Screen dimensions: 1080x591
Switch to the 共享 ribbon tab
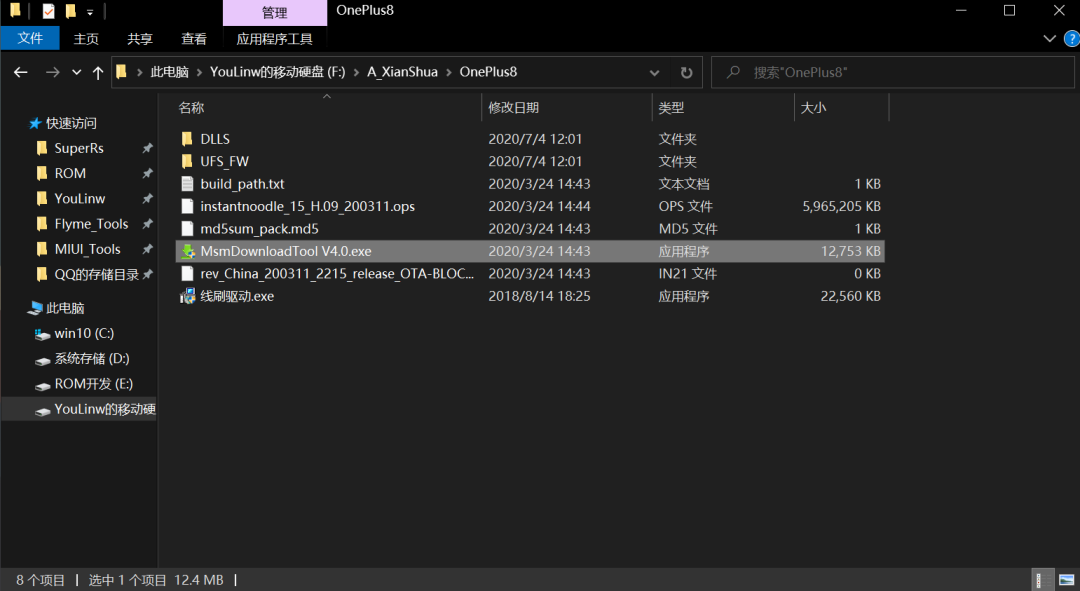(x=140, y=39)
